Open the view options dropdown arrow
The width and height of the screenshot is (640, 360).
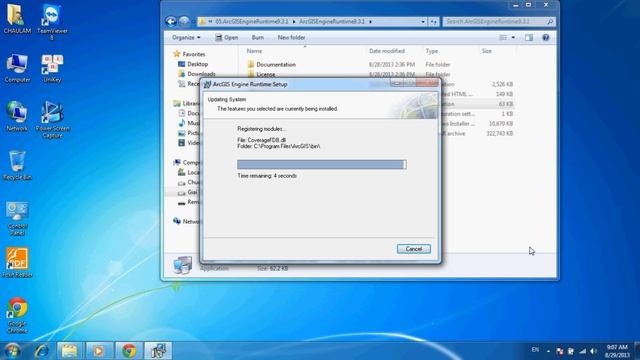pyautogui.click(x=513, y=38)
